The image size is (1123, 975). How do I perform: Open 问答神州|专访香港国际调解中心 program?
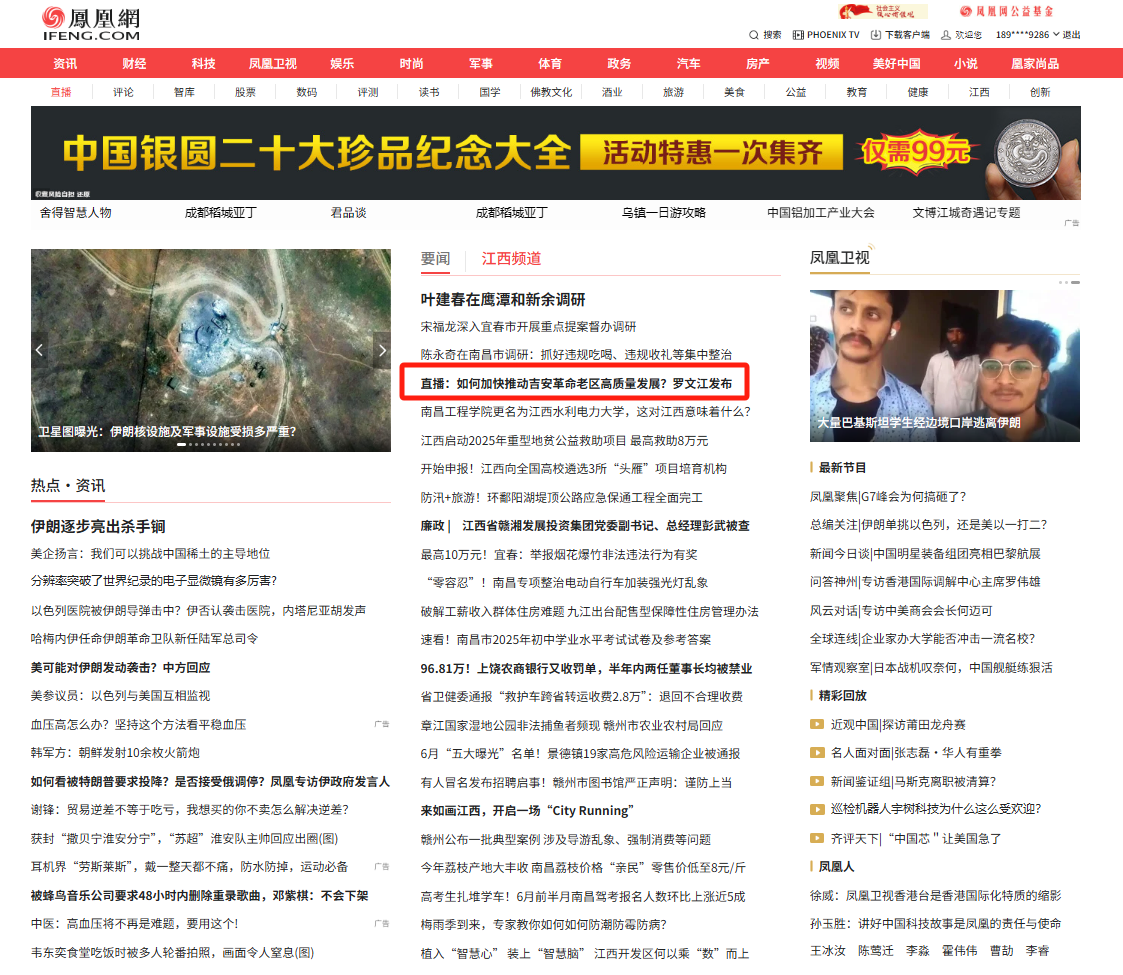click(x=925, y=582)
